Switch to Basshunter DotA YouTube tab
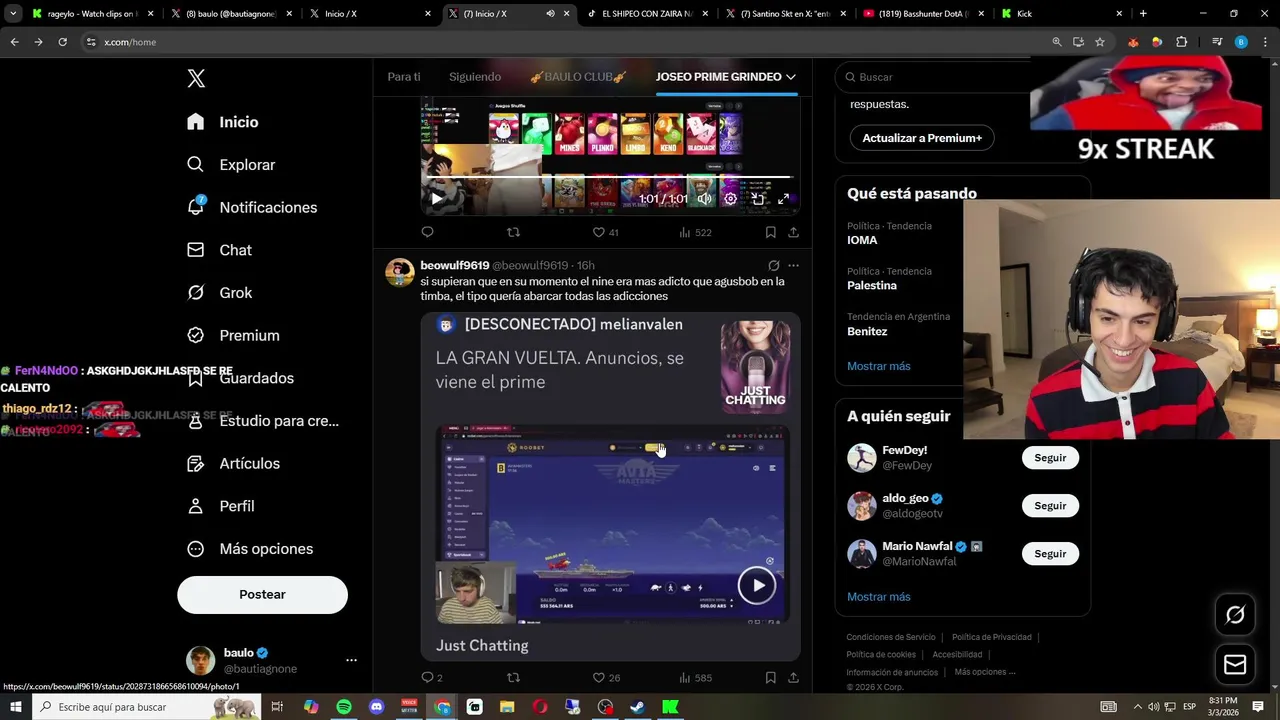Screen dimensions: 1280x720 (x=921, y=14)
